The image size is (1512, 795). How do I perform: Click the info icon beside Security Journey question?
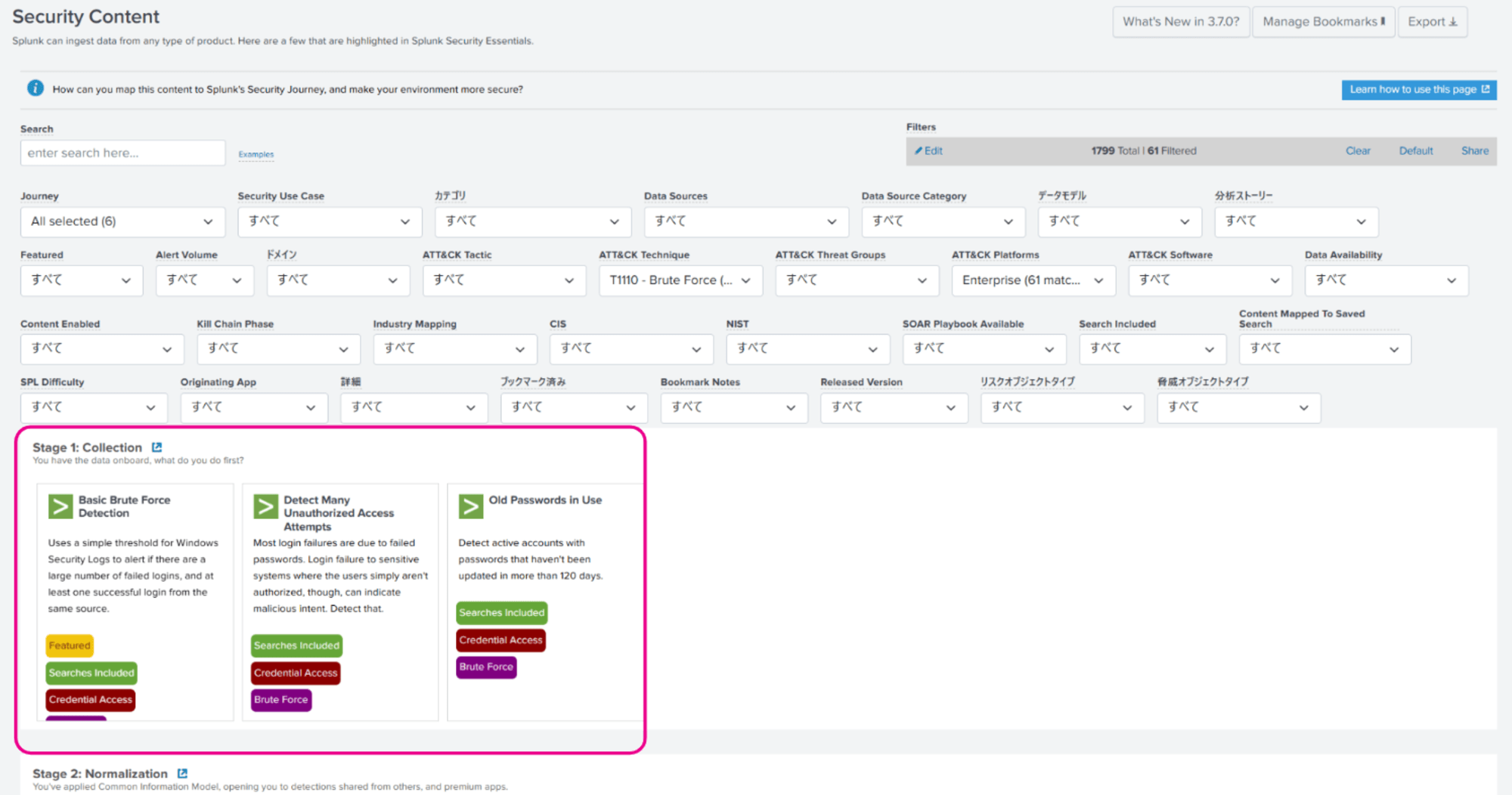pyautogui.click(x=36, y=88)
